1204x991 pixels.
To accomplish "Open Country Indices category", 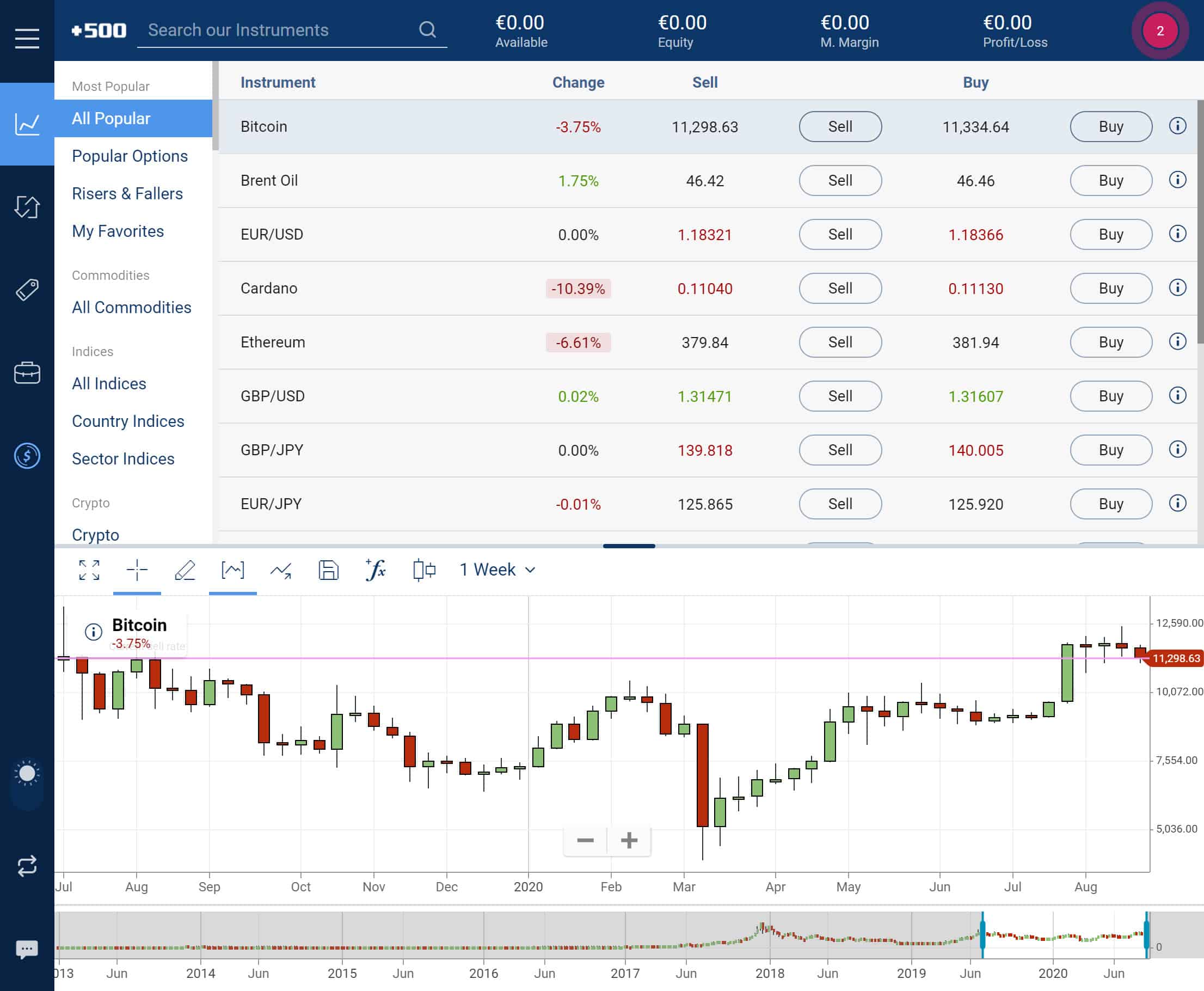I will pyautogui.click(x=128, y=421).
